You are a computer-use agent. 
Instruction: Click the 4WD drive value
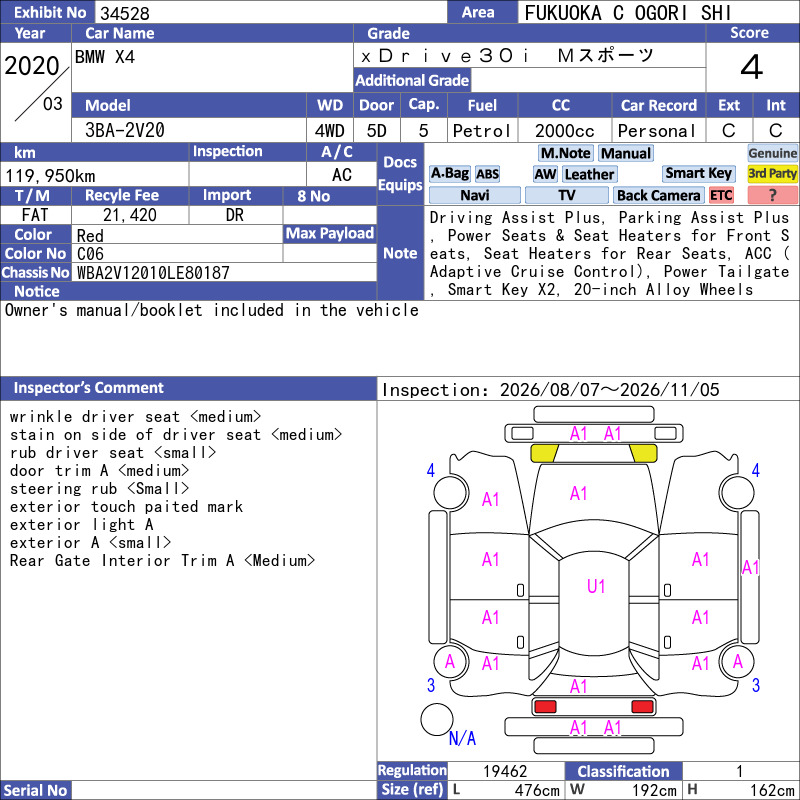(x=329, y=131)
